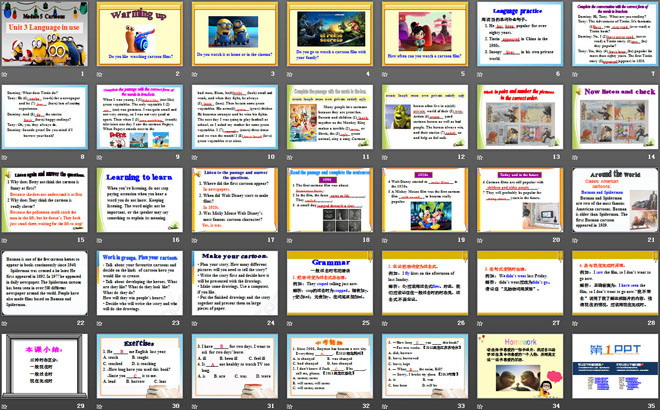Screen dimensions: 660x410
Task: Select grammar slide 28
Action: point(615,283)
